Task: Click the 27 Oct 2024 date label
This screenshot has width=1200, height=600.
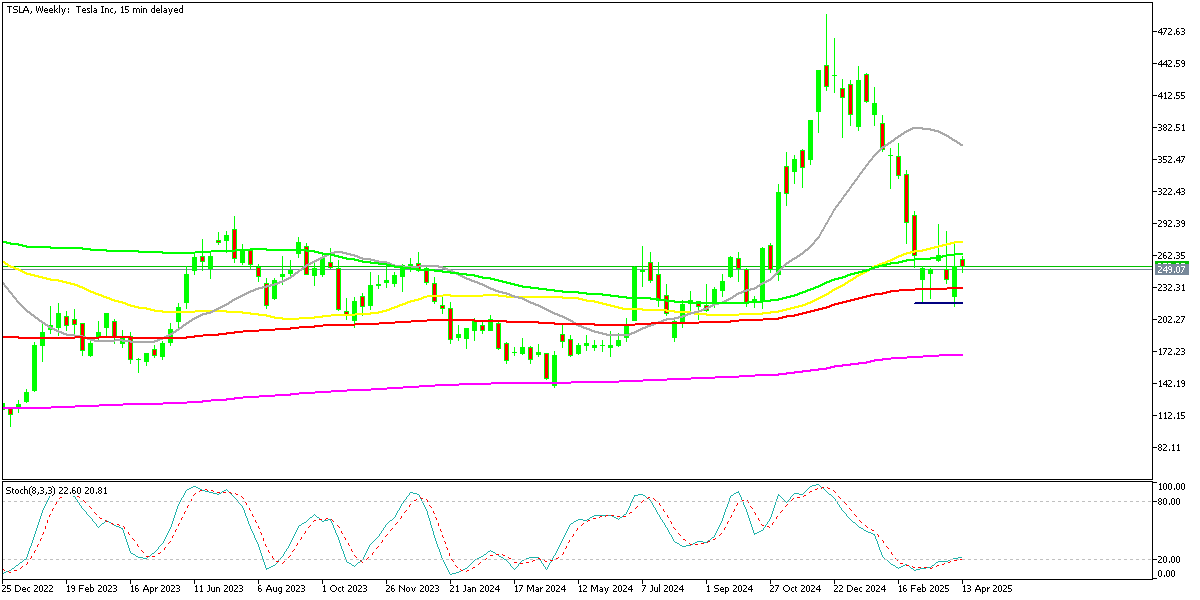Action: pyautogui.click(x=796, y=591)
